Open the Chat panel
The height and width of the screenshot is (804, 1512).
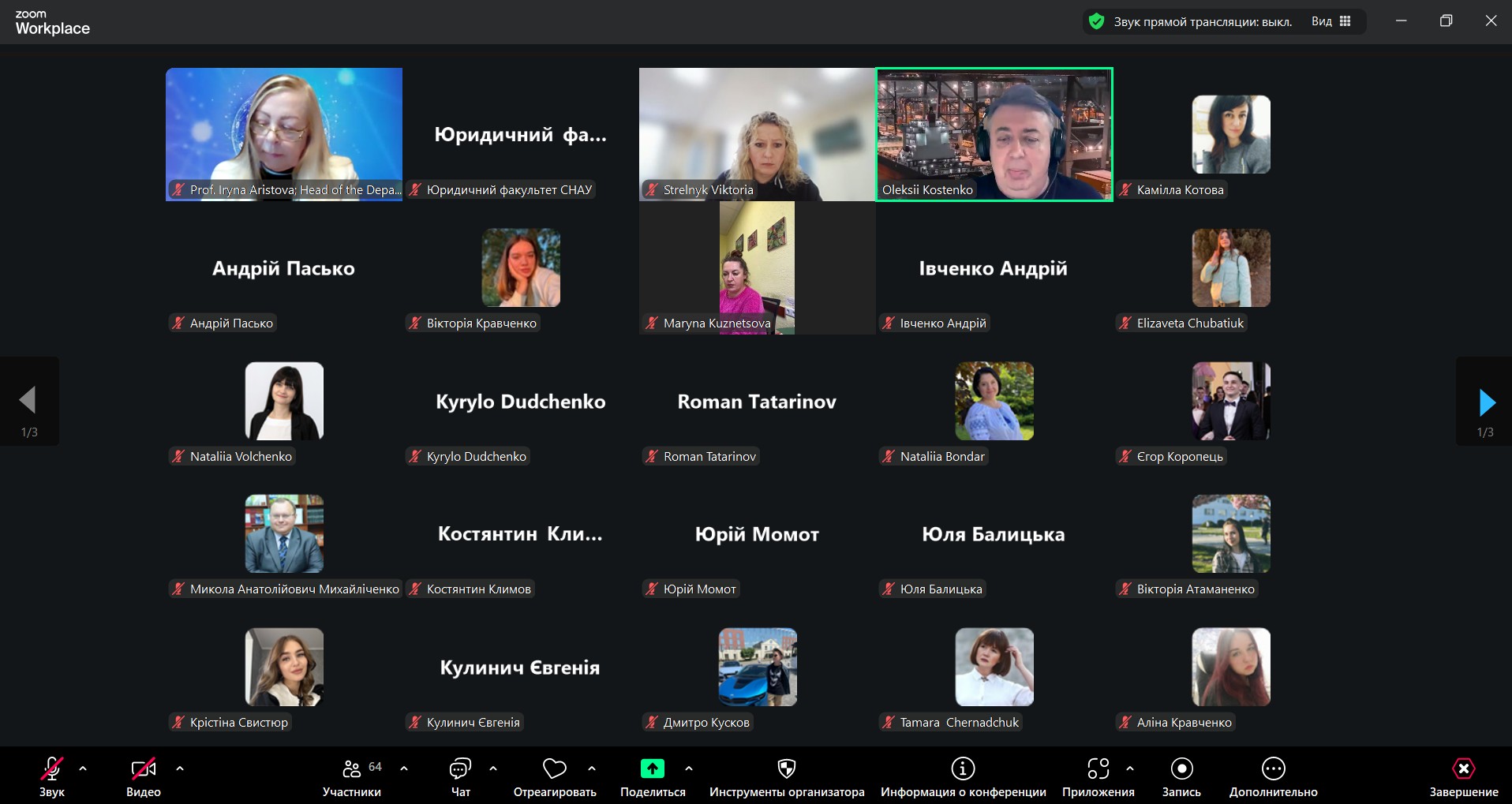click(x=460, y=769)
